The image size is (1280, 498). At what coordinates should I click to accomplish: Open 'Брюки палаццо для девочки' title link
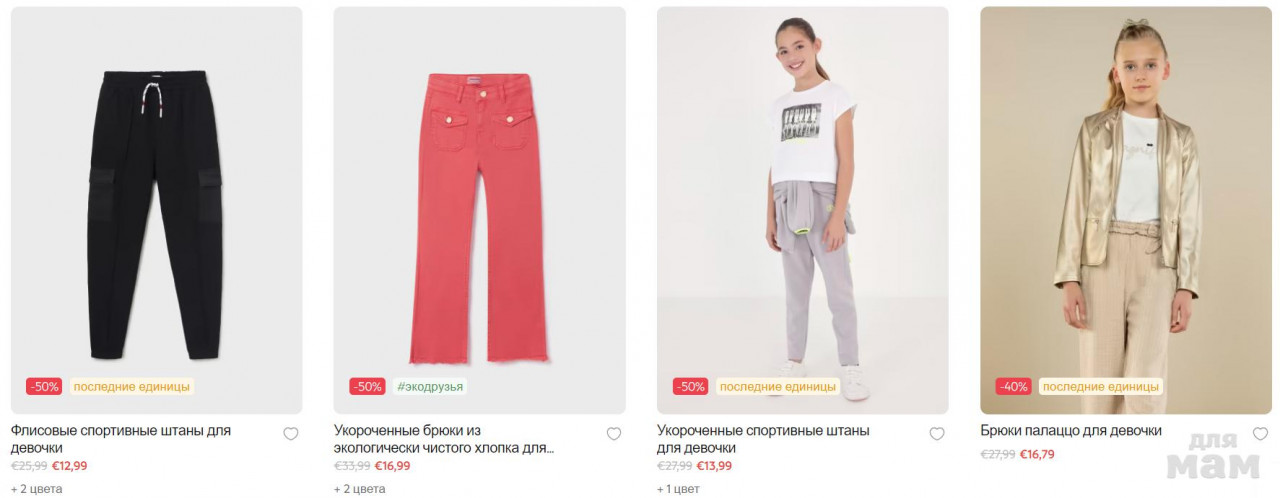point(1071,431)
